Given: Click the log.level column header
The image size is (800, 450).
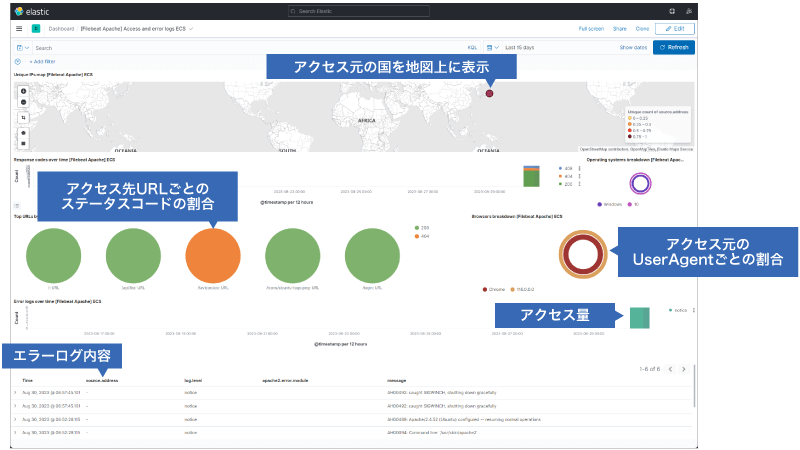Looking at the screenshot, I should (x=193, y=381).
